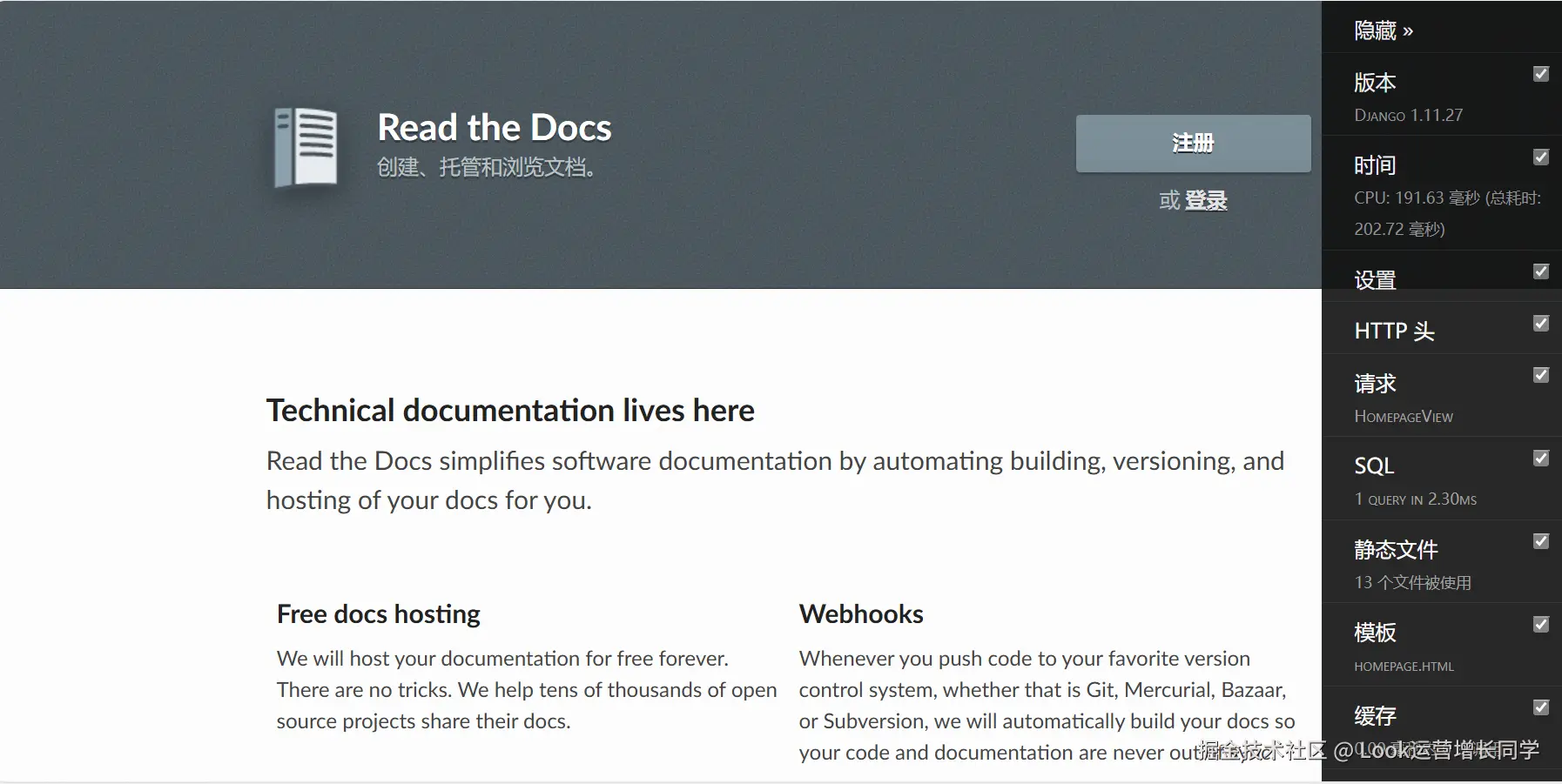The image size is (1562, 784).
Task: Show the 静态文件 static files panel
Action: pos(1396,550)
